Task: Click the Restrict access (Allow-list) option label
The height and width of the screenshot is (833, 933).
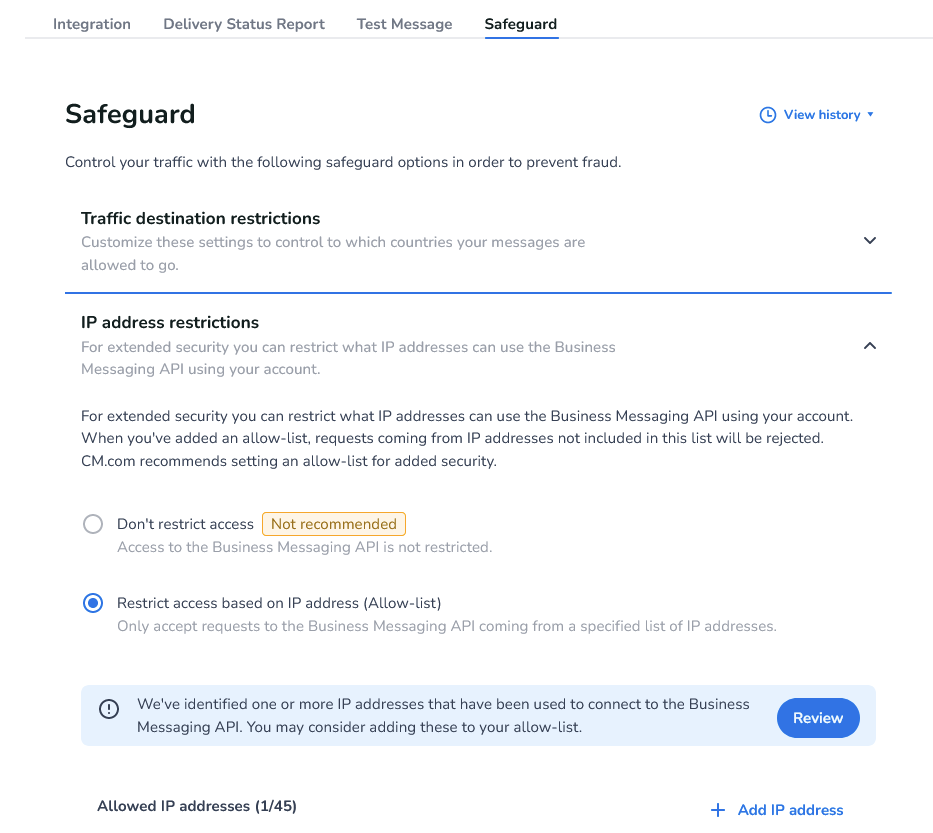Action: [x=279, y=603]
